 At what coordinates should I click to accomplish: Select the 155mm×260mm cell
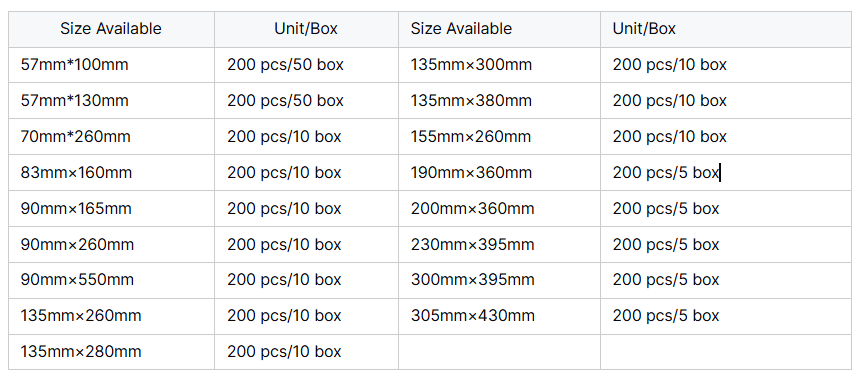coord(499,137)
